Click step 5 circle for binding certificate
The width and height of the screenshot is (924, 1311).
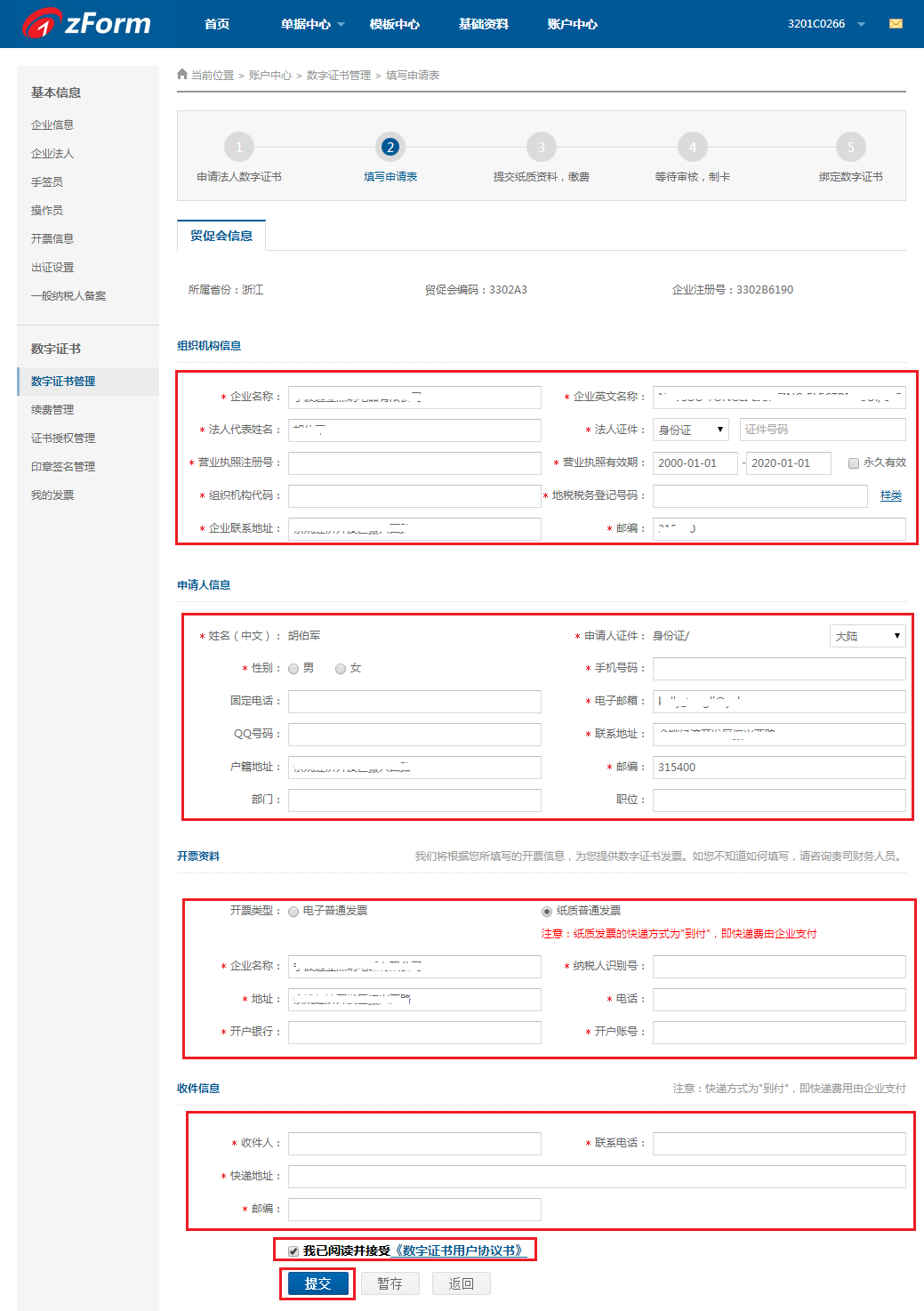tap(850, 147)
